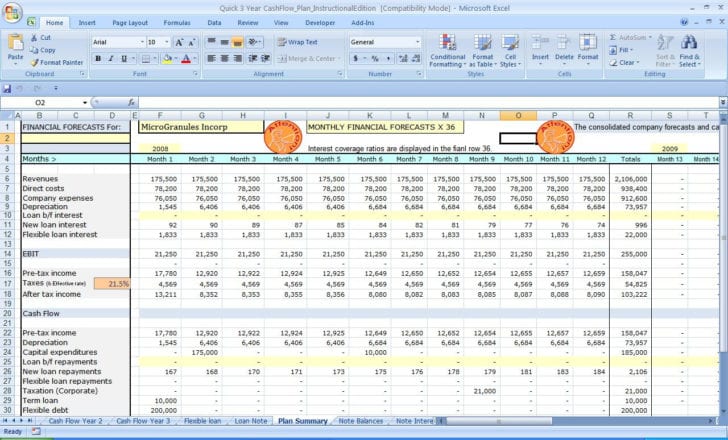Select the tax rate cell showing 21.5%
This screenshot has height=440, width=728.
(117, 284)
